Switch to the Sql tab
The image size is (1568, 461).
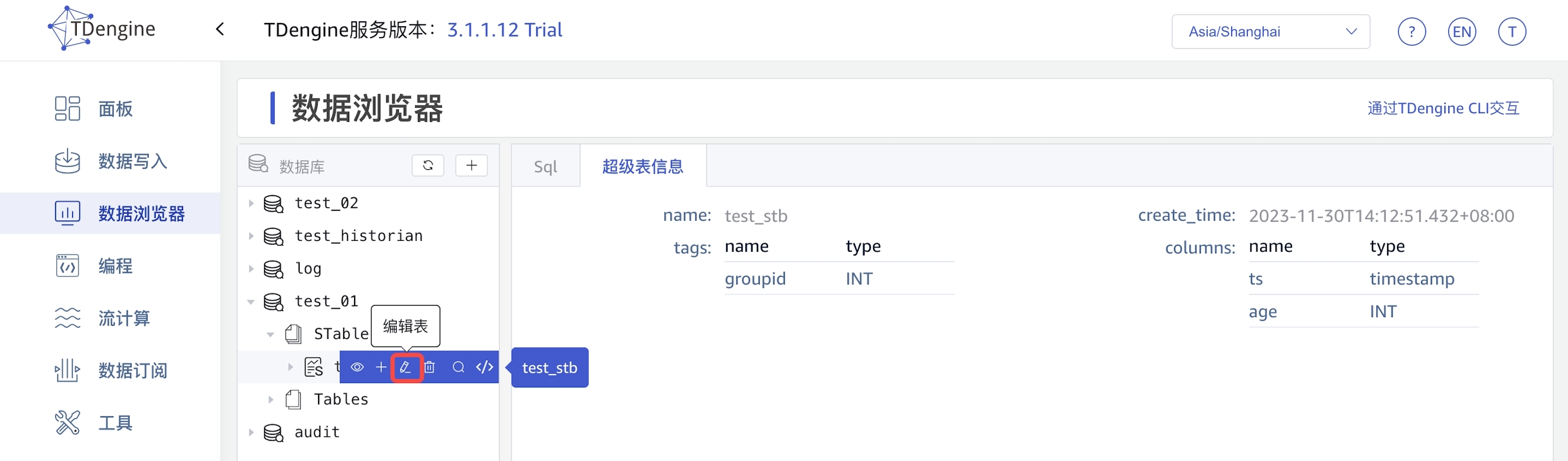(545, 167)
